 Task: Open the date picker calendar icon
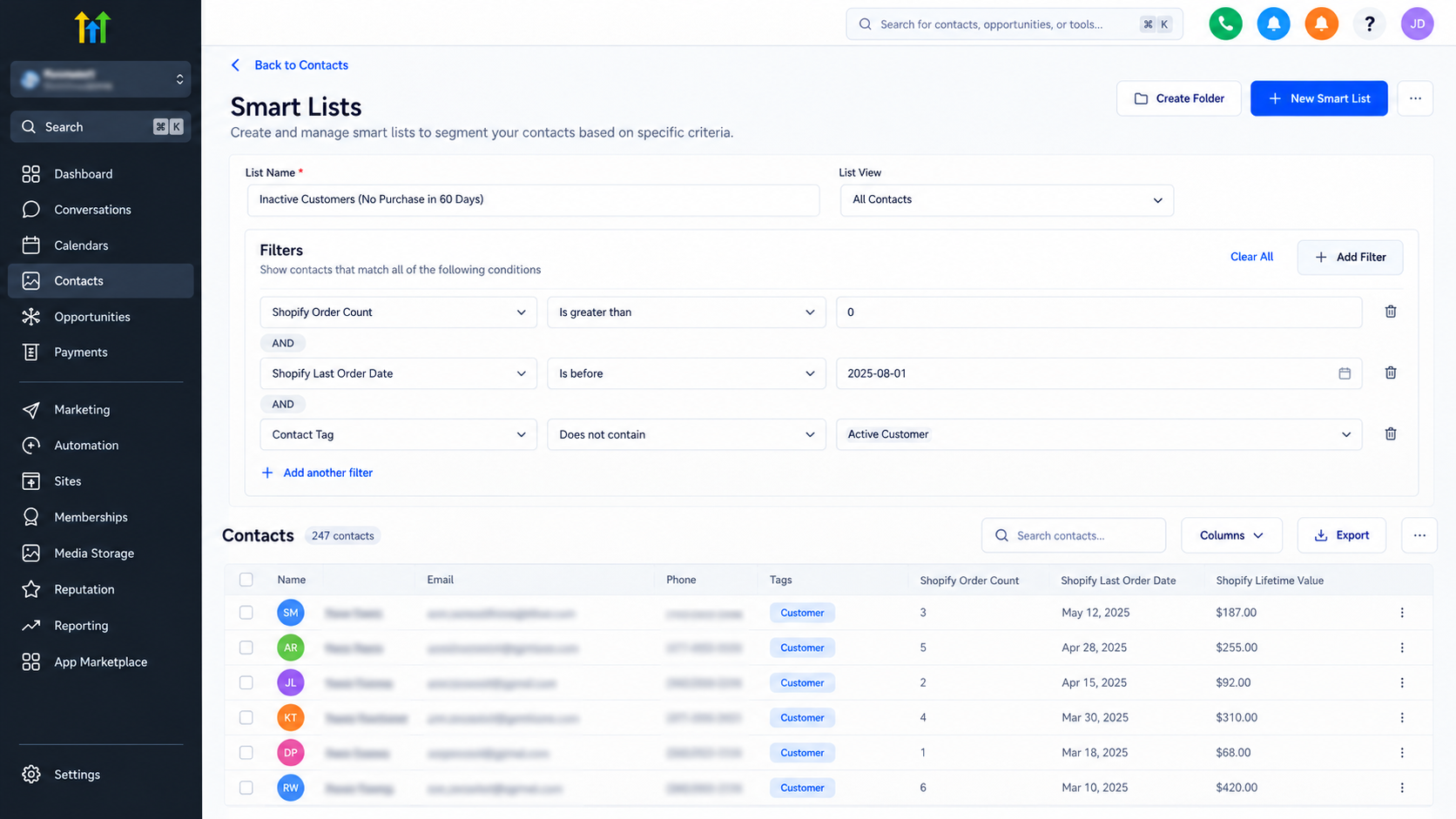click(1345, 373)
